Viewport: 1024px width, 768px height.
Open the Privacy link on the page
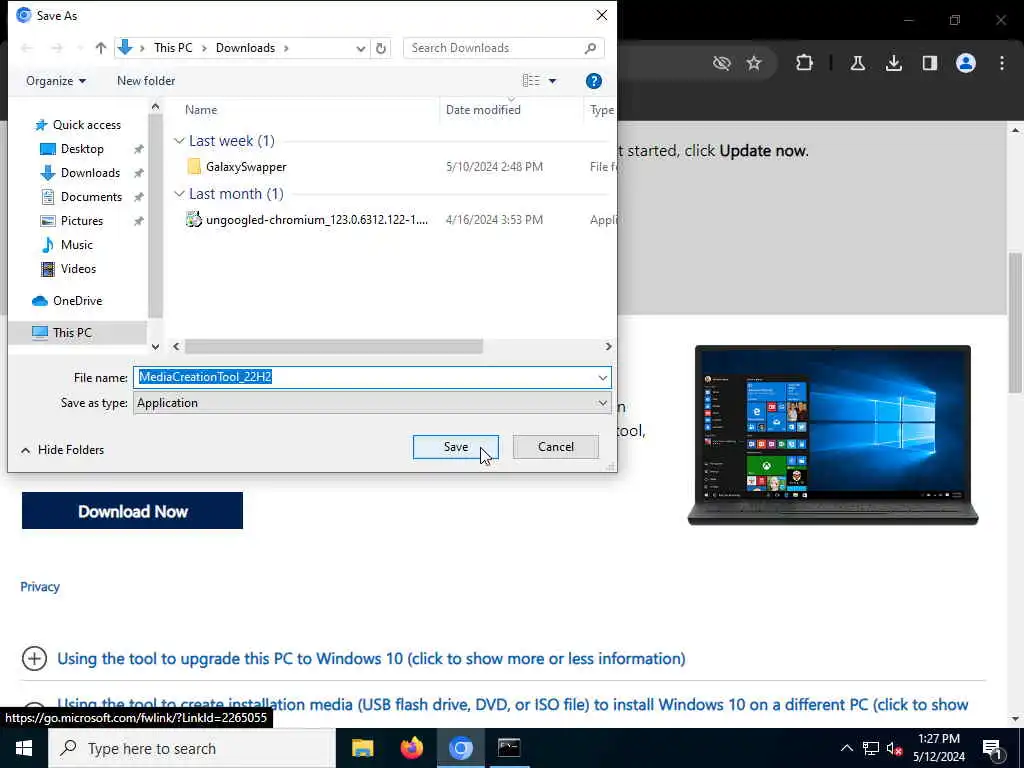40,586
